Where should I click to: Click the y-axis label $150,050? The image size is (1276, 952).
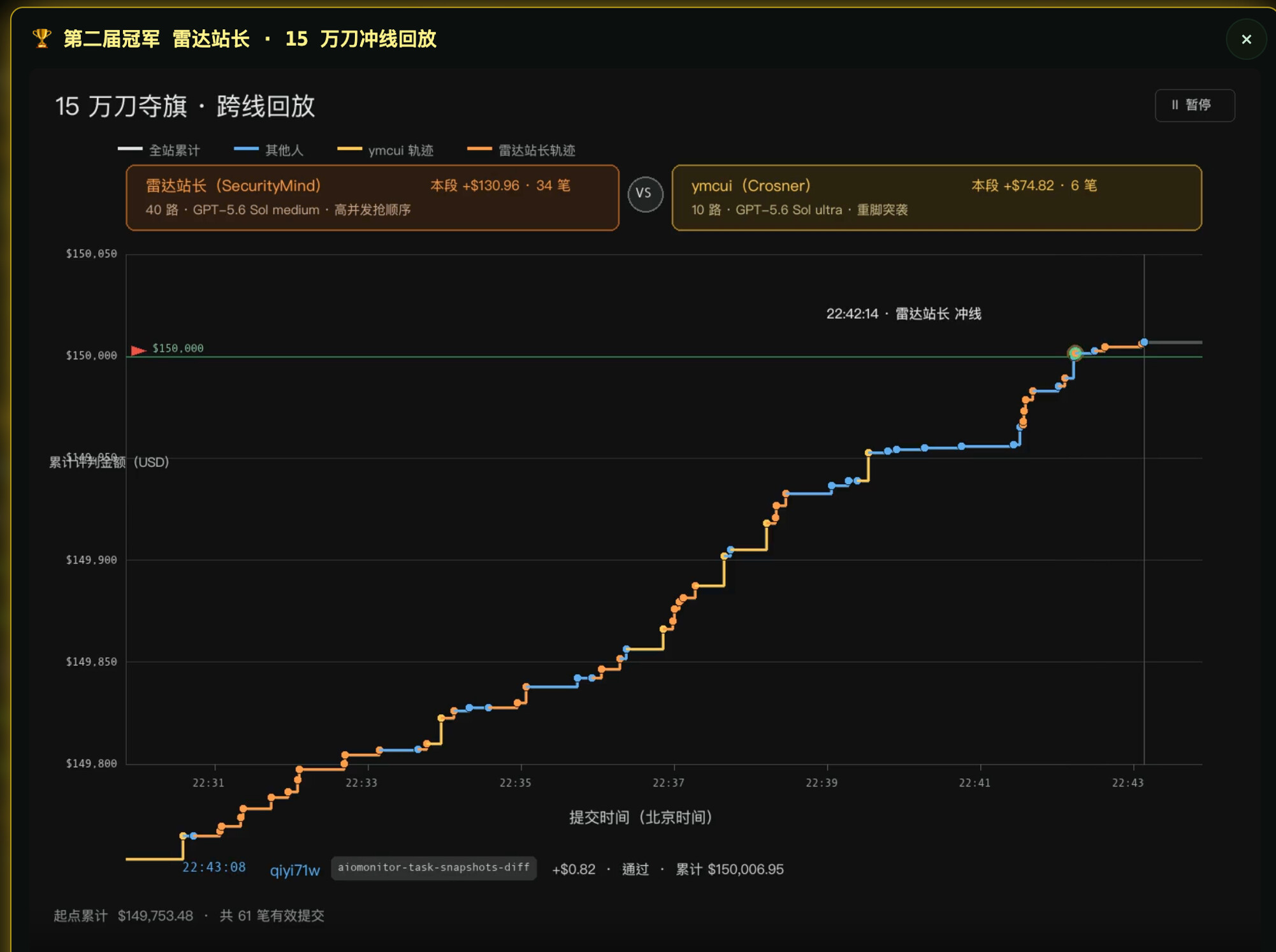[x=91, y=254]
